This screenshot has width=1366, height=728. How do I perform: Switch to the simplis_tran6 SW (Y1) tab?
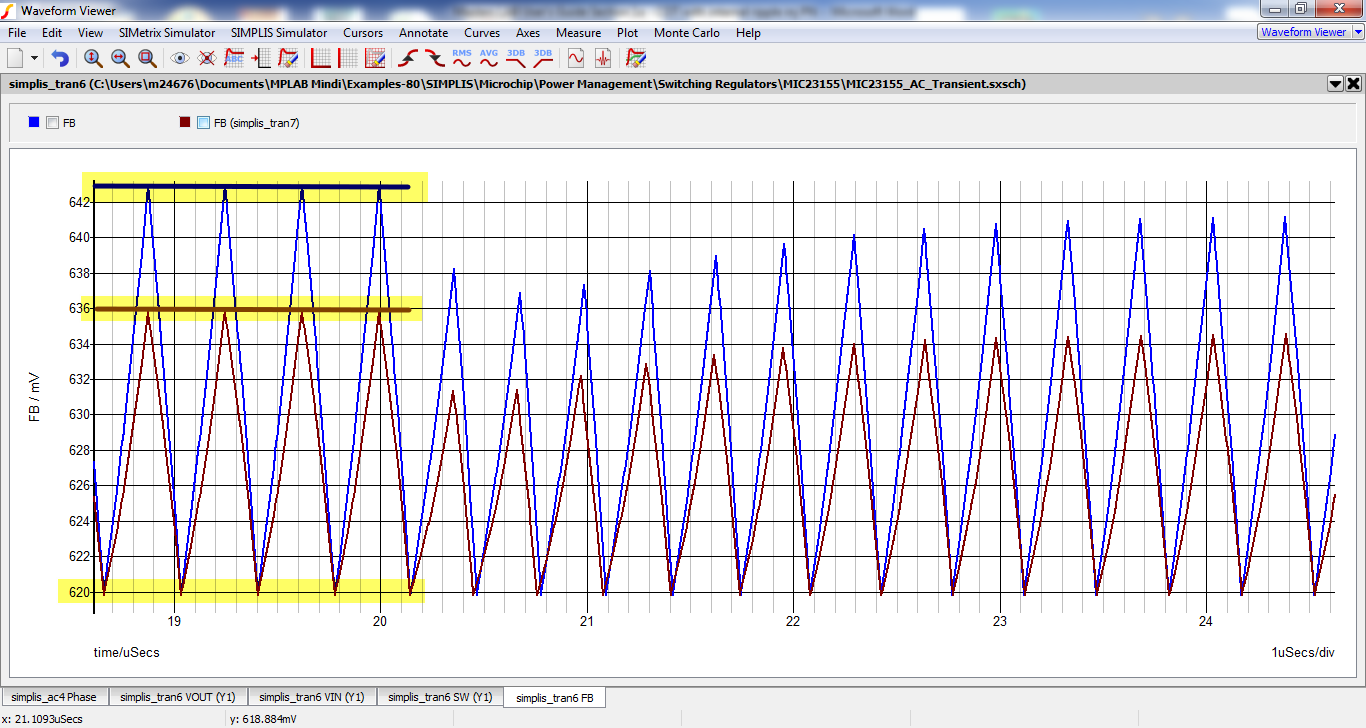440,697
